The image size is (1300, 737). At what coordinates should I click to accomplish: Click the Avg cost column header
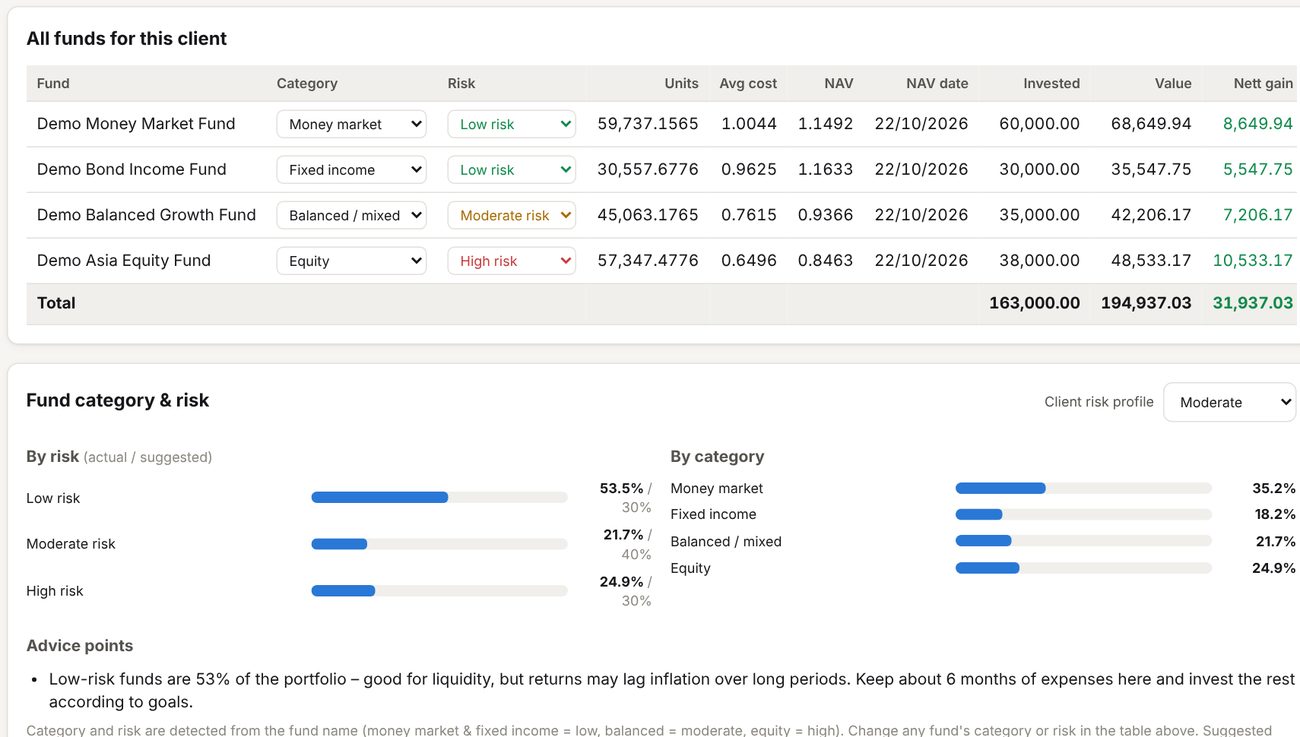[748, 83]
